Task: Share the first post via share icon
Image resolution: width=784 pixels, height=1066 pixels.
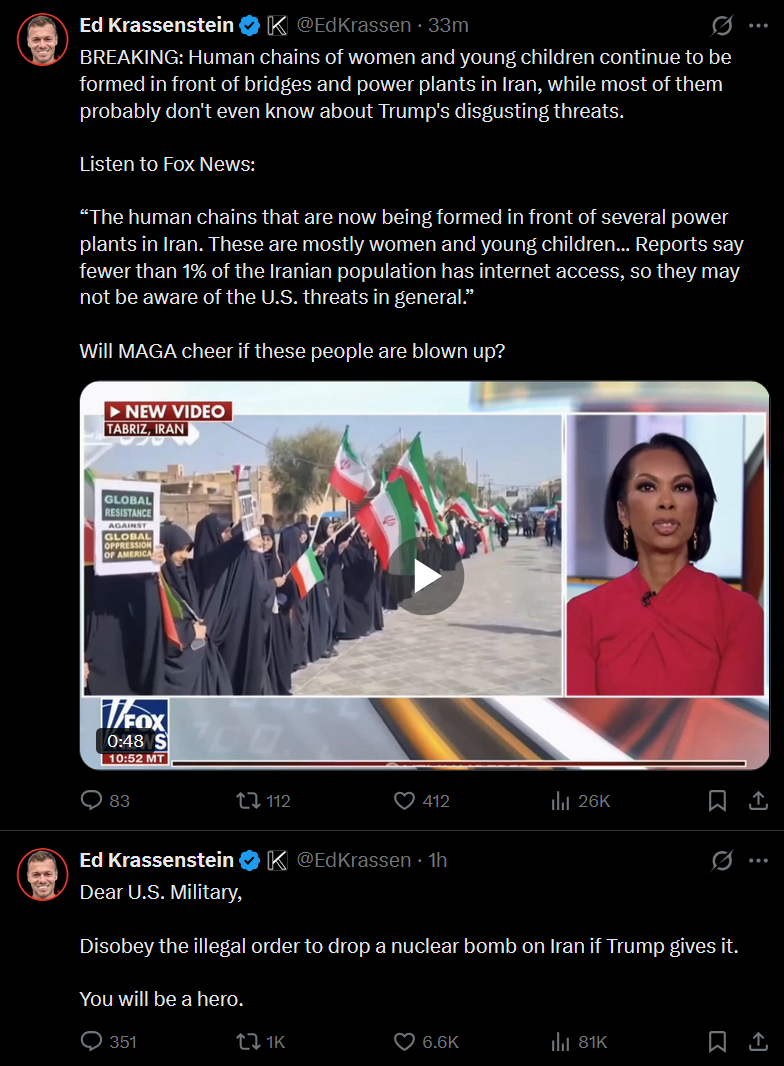Action: click(x=758, y=801)
